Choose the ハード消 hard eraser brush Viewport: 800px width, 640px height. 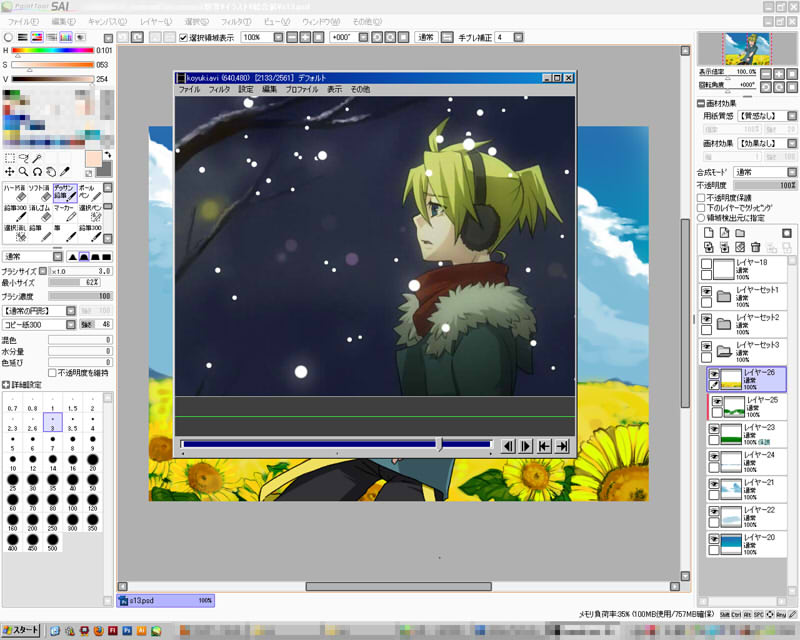(15, 193)
